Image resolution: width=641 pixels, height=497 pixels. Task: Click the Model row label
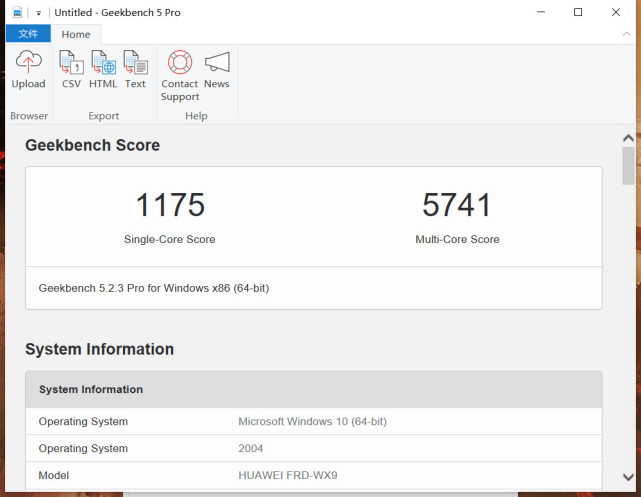point(54,475)
